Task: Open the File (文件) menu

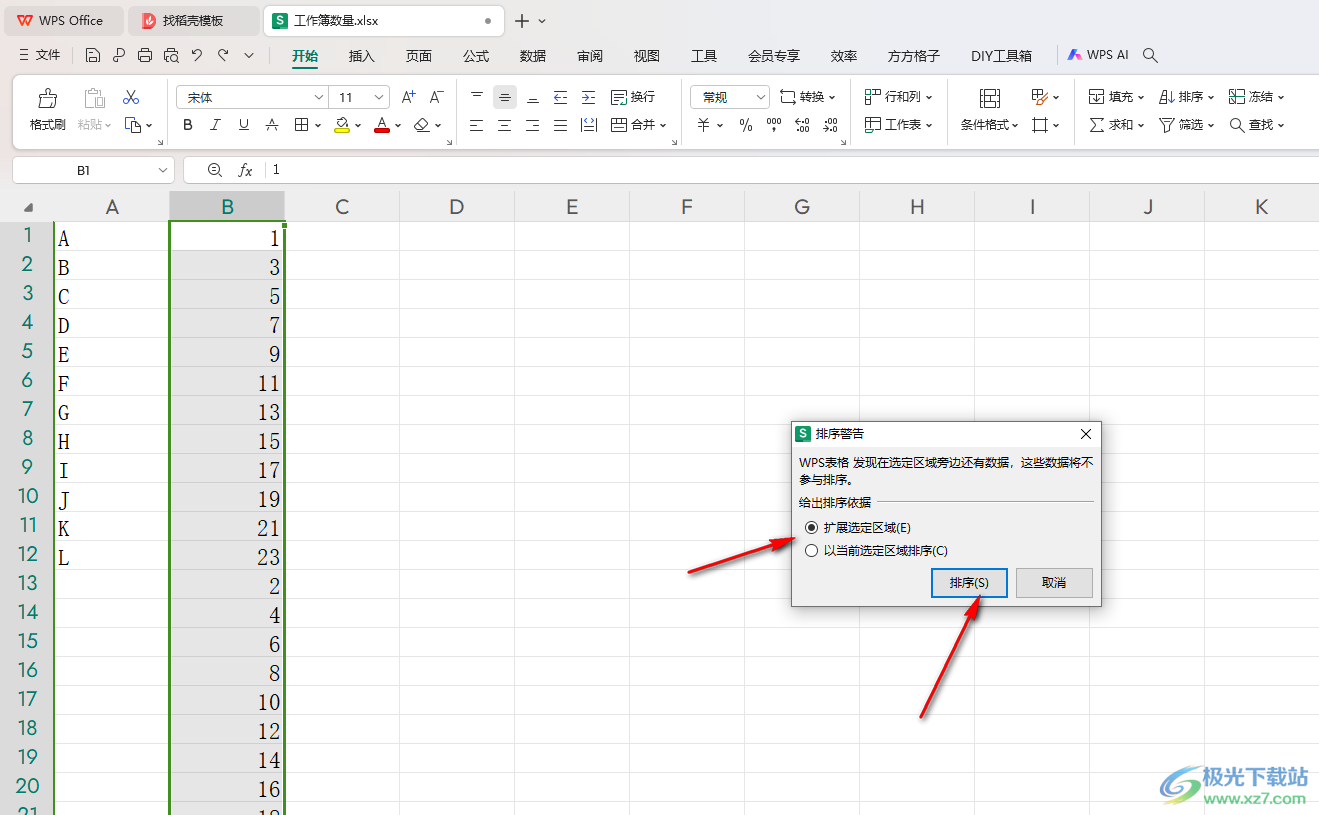Action: 40,55
